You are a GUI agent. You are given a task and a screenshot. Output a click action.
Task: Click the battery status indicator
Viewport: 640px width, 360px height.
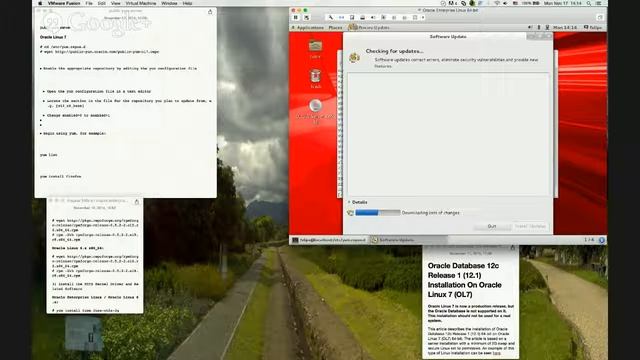[x=530, y=3]
